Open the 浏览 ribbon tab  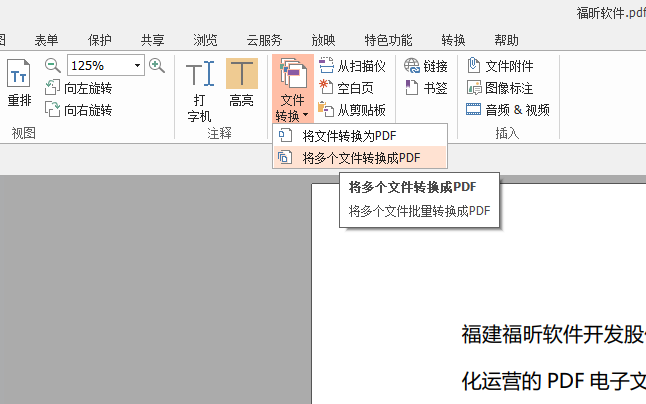(205, 40)
